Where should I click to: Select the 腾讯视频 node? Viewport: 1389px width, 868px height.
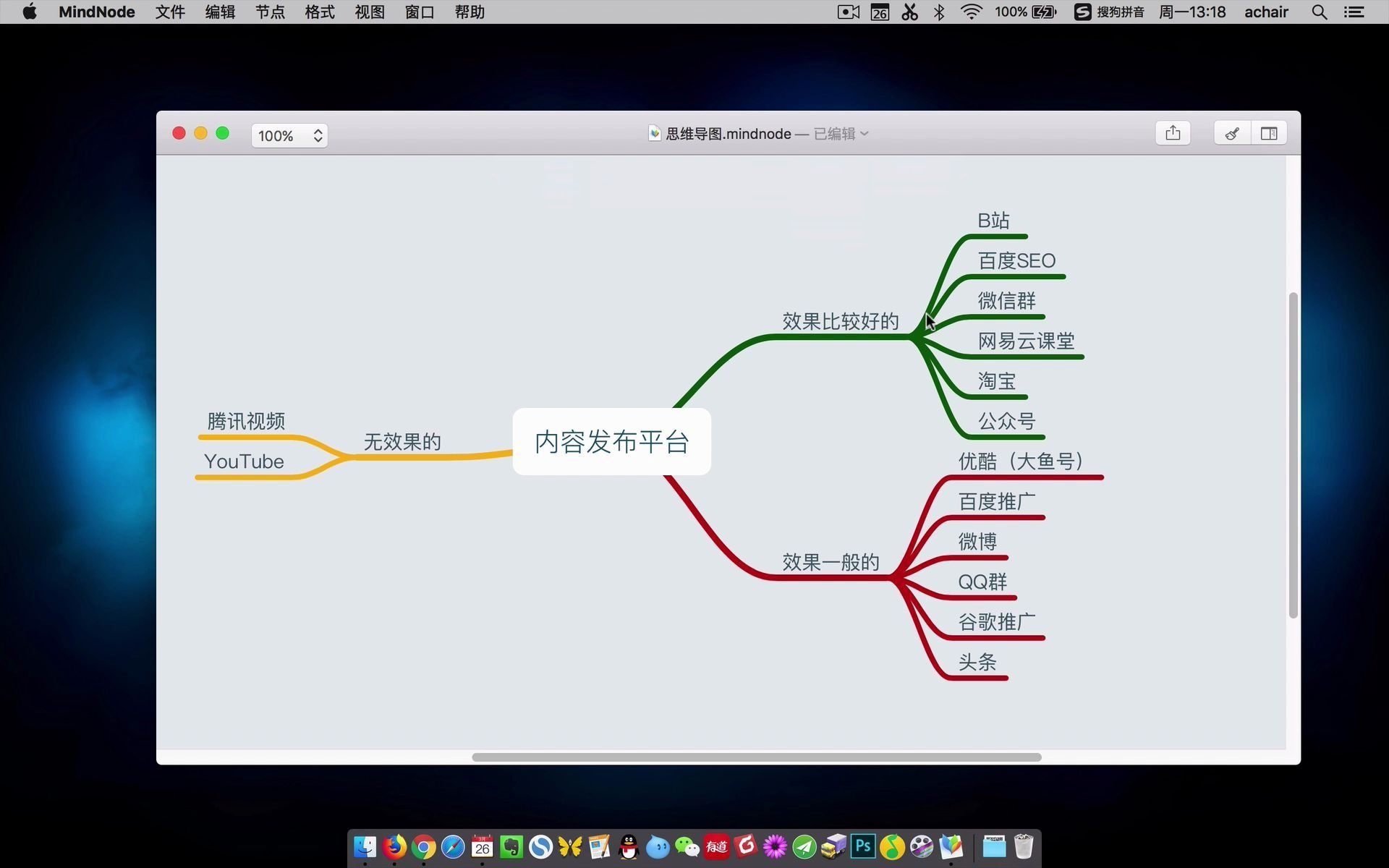click(246, 421)
